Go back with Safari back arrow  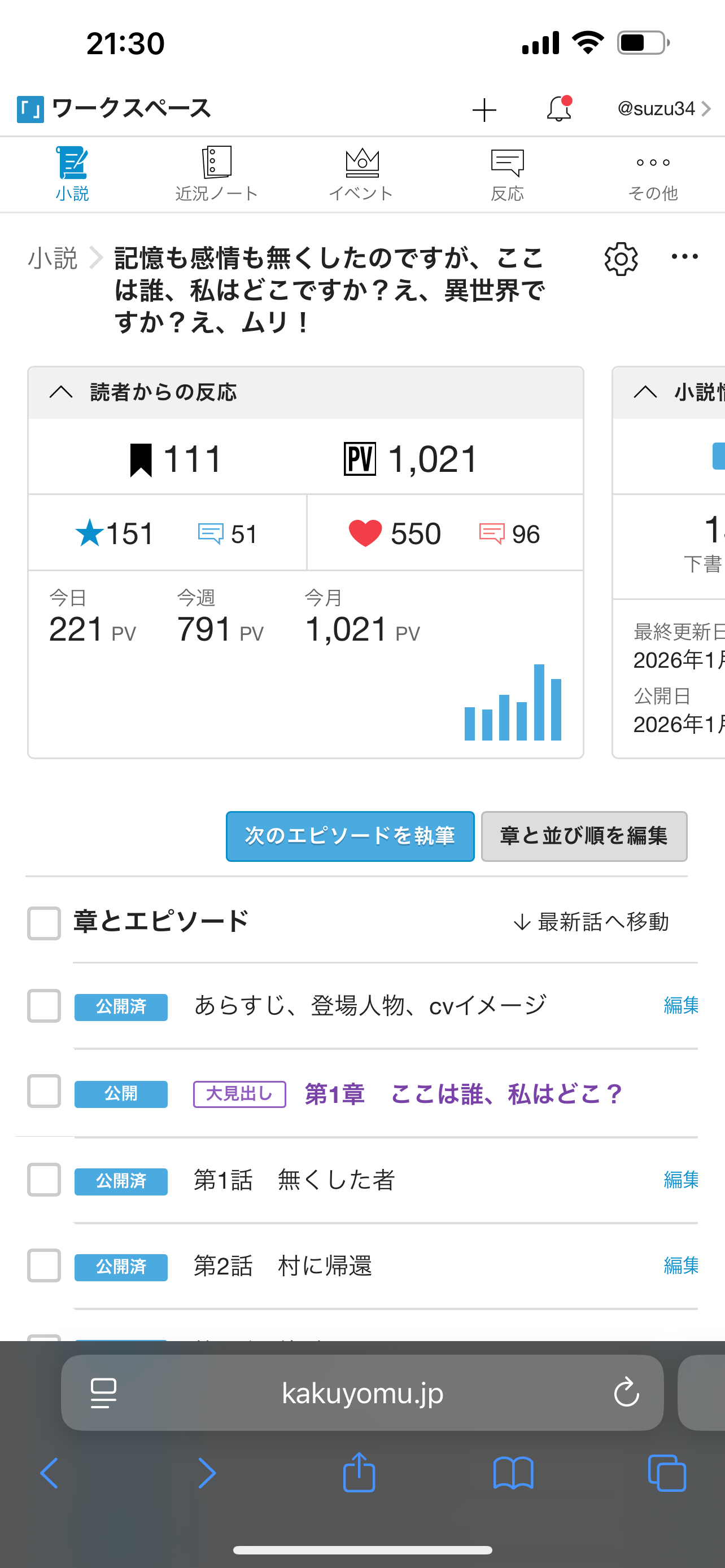pos(50,1473)
